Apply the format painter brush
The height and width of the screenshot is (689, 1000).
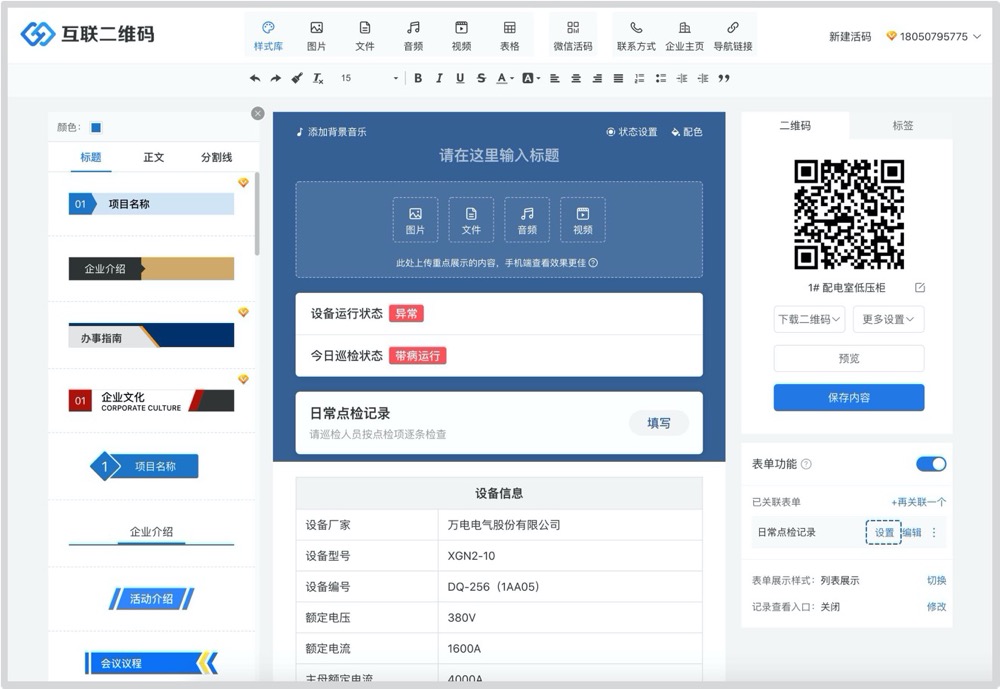[297, 78]
